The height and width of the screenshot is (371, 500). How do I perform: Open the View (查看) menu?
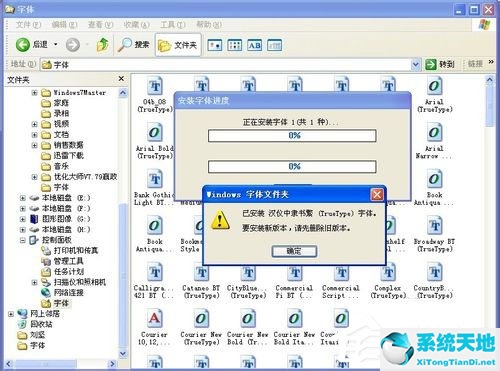(100, 25)
